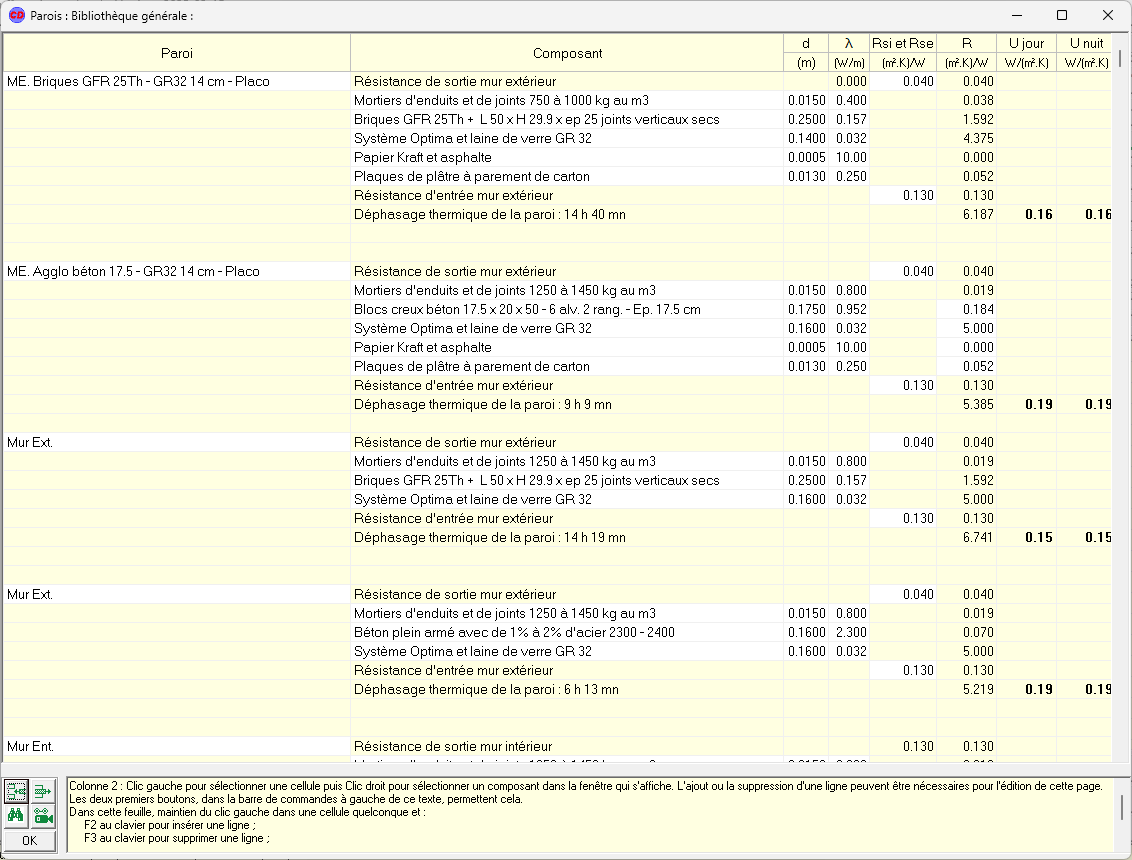Click the 'Paroi' column header

click(x=176, y=53)
